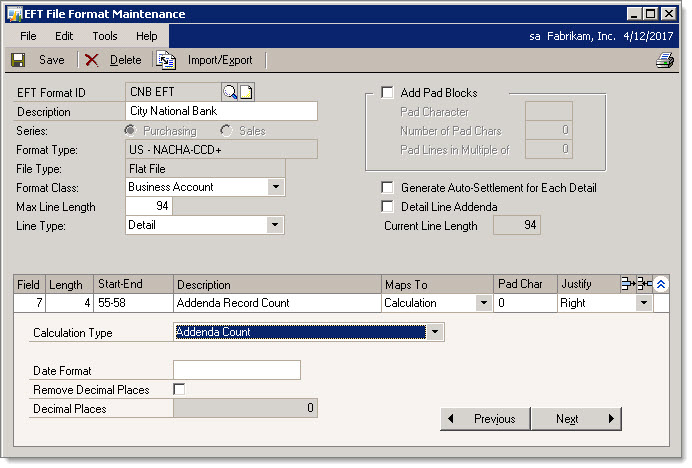Viewport: 692px width, 468px height.
Task: Open the Edit menu
Action: click(x=64, y=36)
